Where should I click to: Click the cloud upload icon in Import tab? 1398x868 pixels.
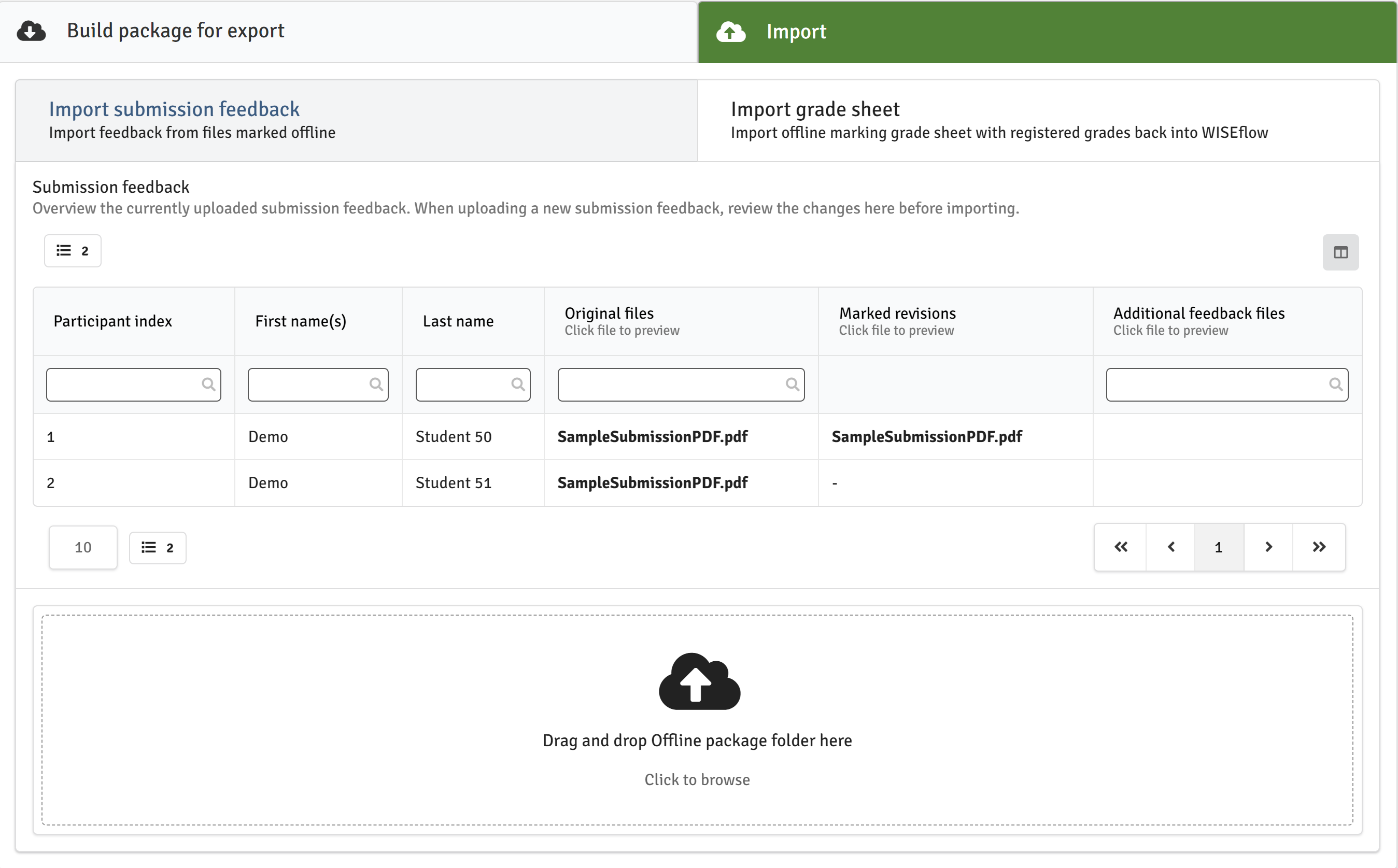[x=730, y=32]
